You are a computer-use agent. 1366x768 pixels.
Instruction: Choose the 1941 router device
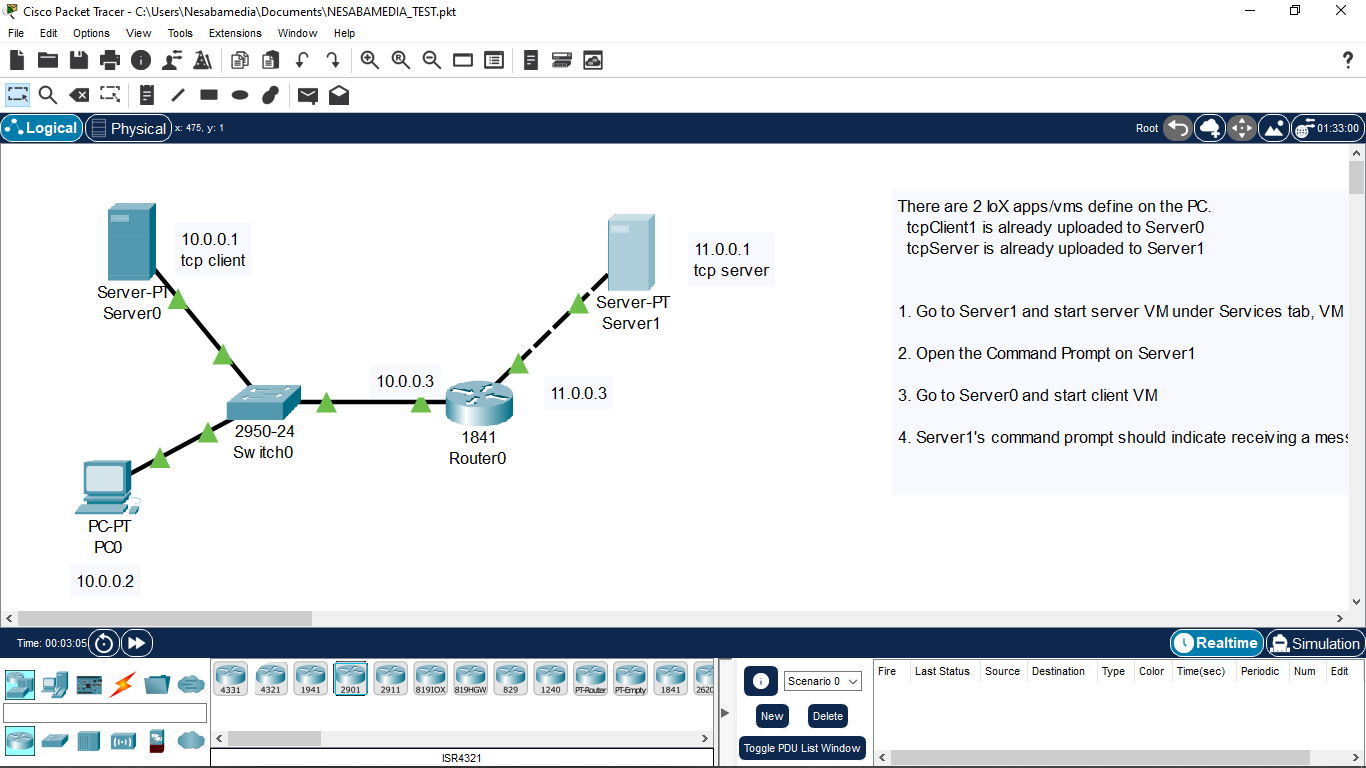tap(310, 678)
